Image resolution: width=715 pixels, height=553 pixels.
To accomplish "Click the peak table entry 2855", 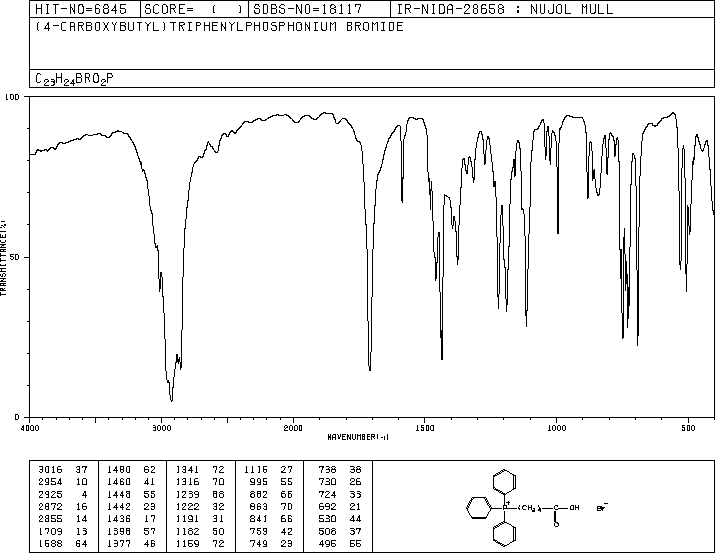I will [x=50, y=519].
